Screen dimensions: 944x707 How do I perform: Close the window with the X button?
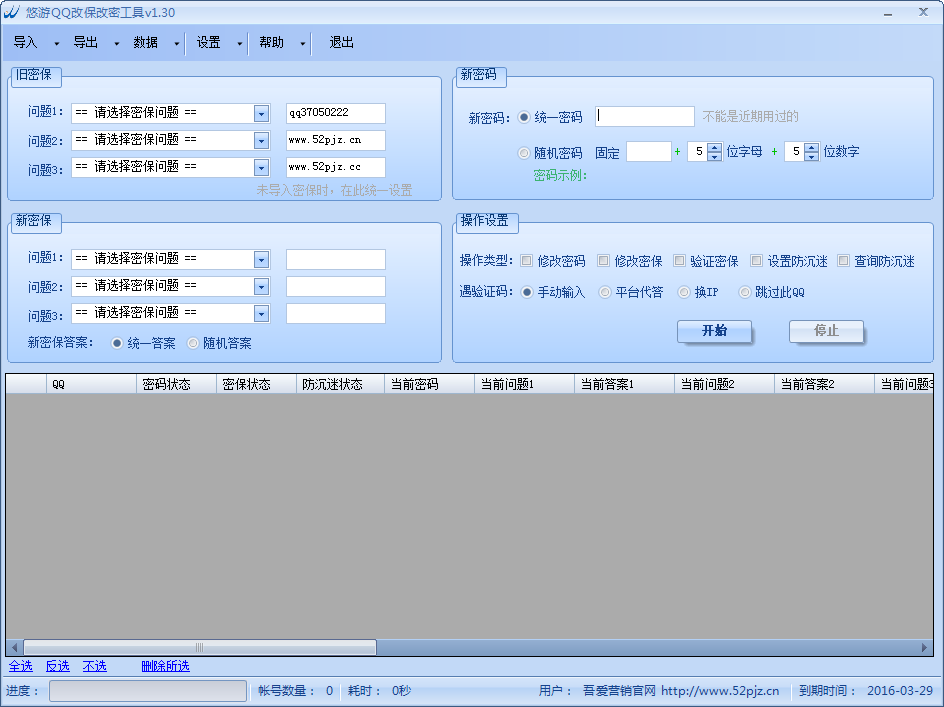(923, 12)
